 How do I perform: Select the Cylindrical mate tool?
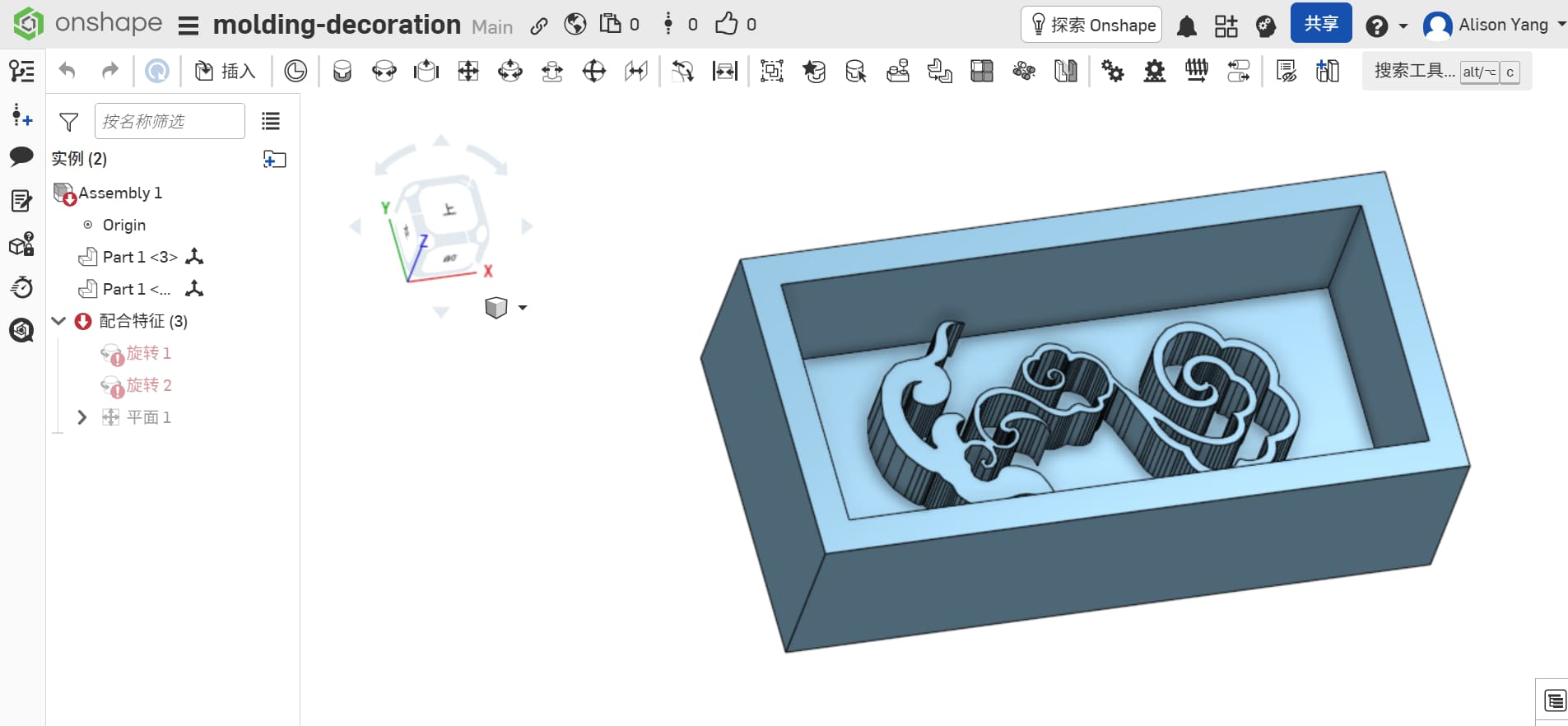[510, 72]
